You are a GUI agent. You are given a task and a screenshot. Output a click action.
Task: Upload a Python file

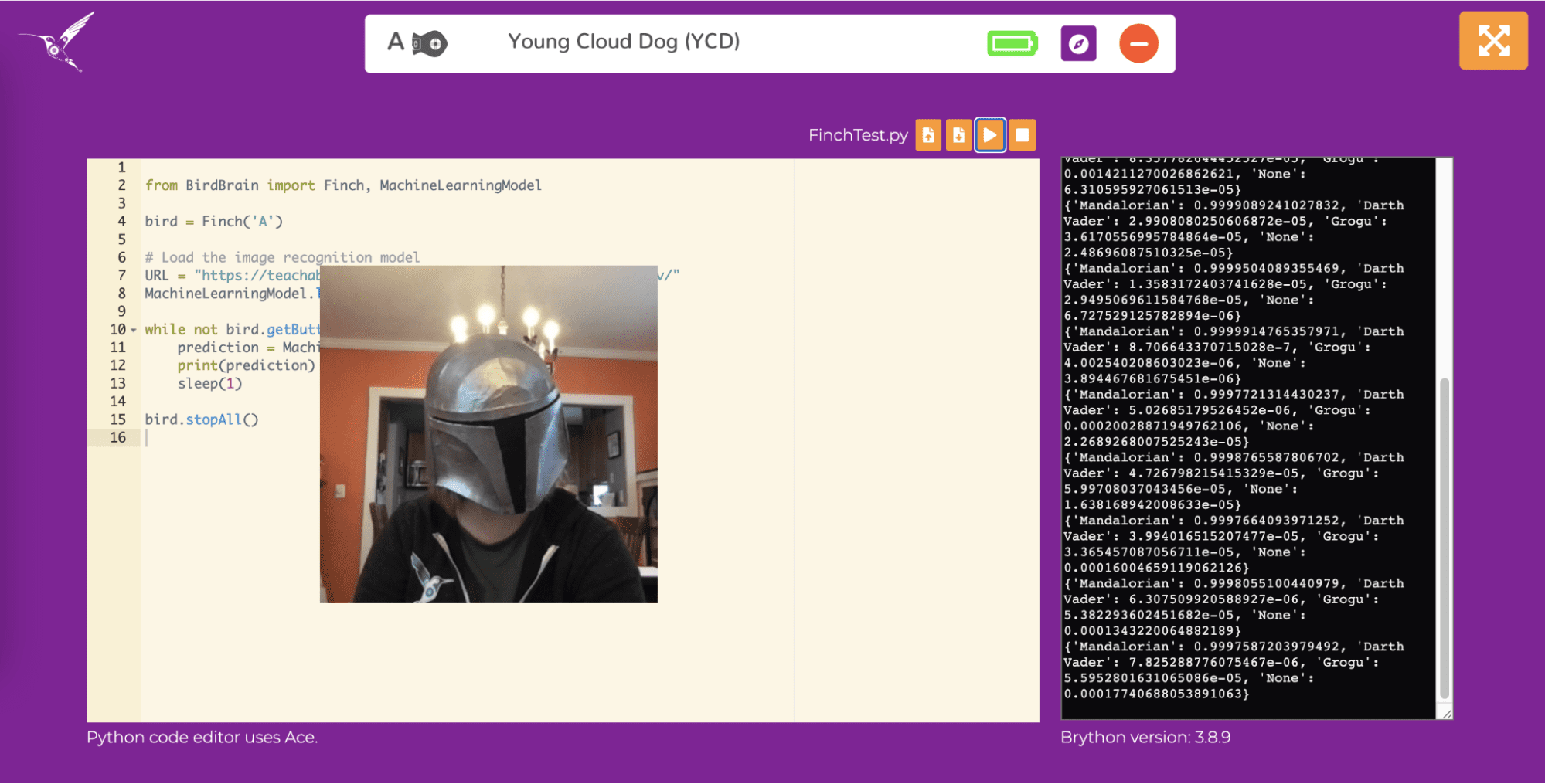pyautogui.click(x=928, y=135)
